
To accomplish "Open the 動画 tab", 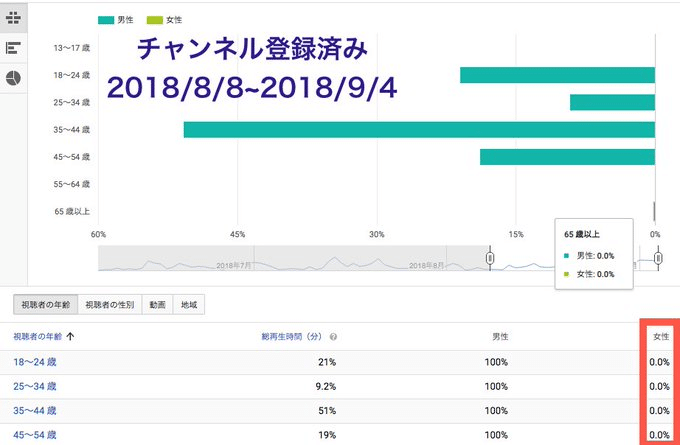I will click(x=158, y=305).
